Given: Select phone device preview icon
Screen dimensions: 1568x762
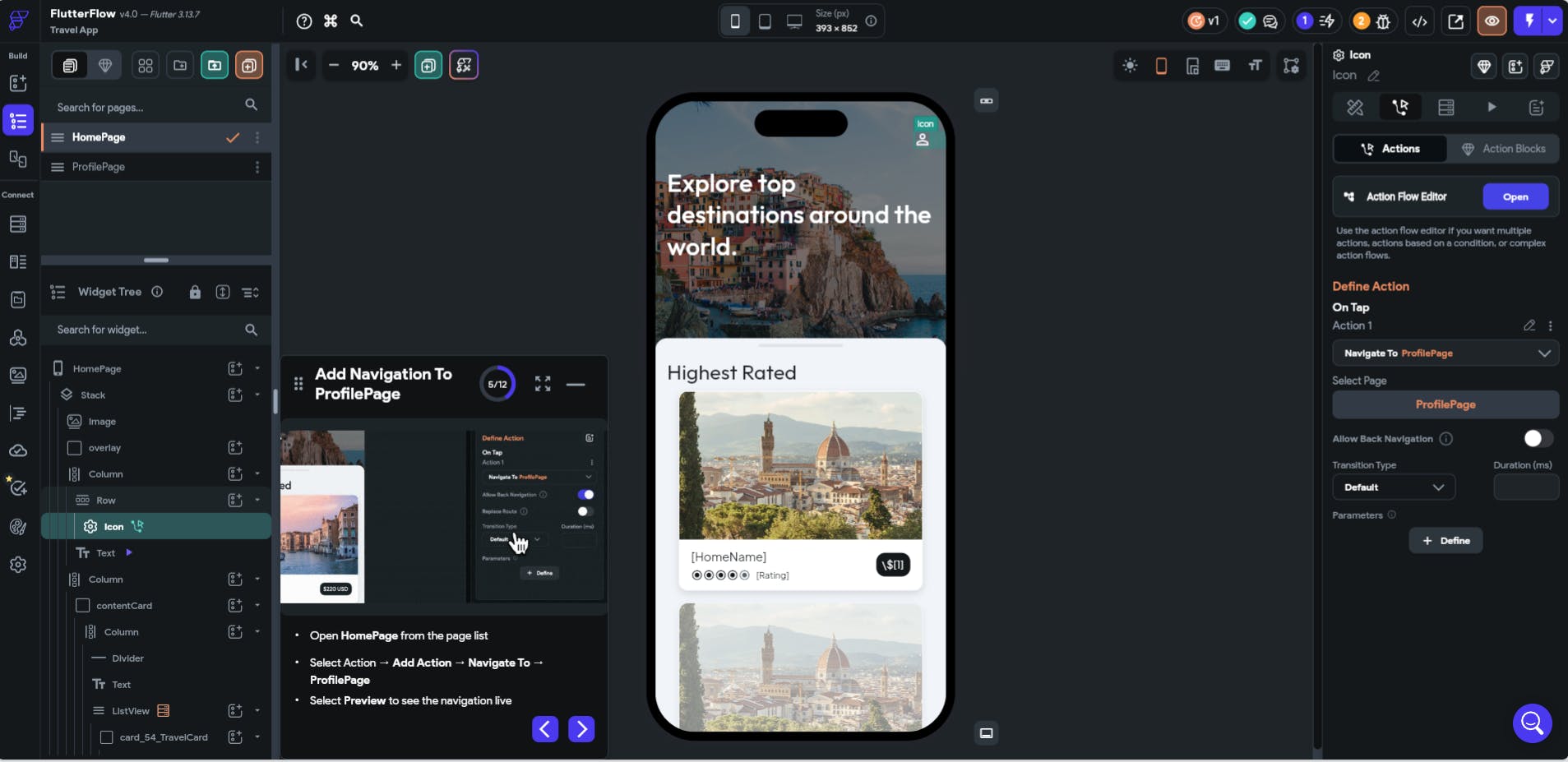Looking at the screenshot, I should click(735, 21).
